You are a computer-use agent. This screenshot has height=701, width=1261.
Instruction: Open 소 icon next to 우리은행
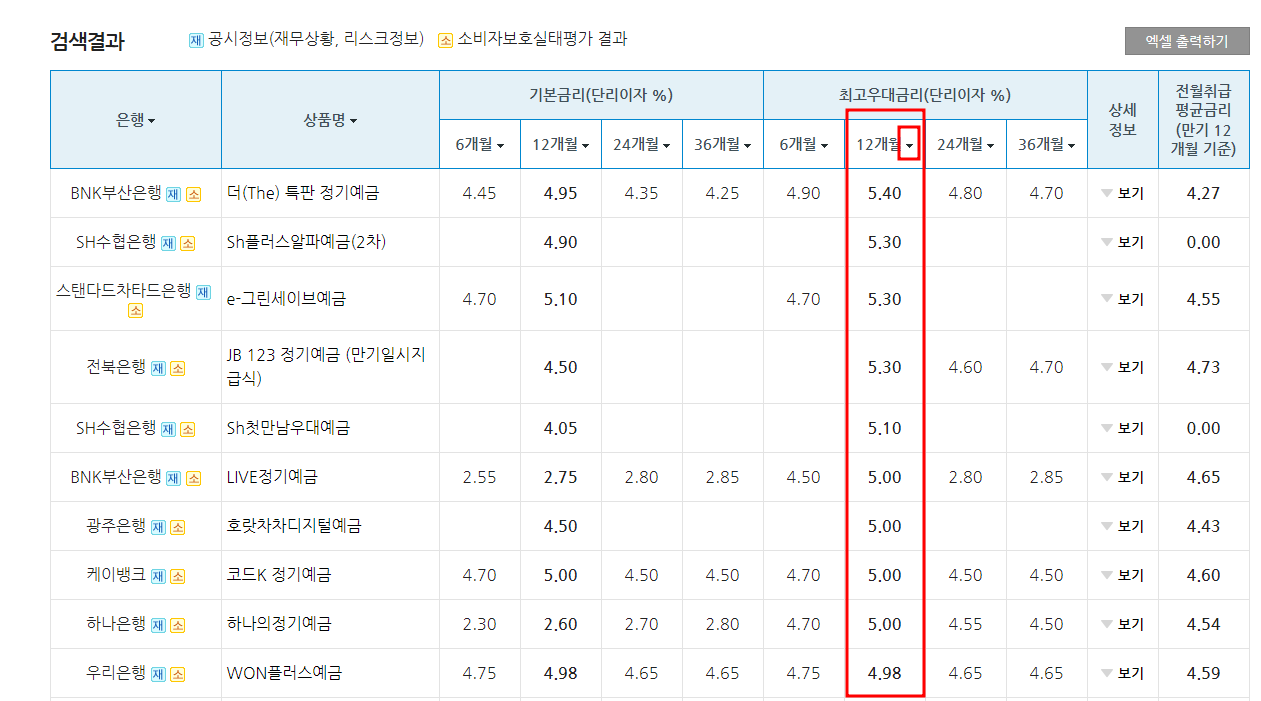178,674
